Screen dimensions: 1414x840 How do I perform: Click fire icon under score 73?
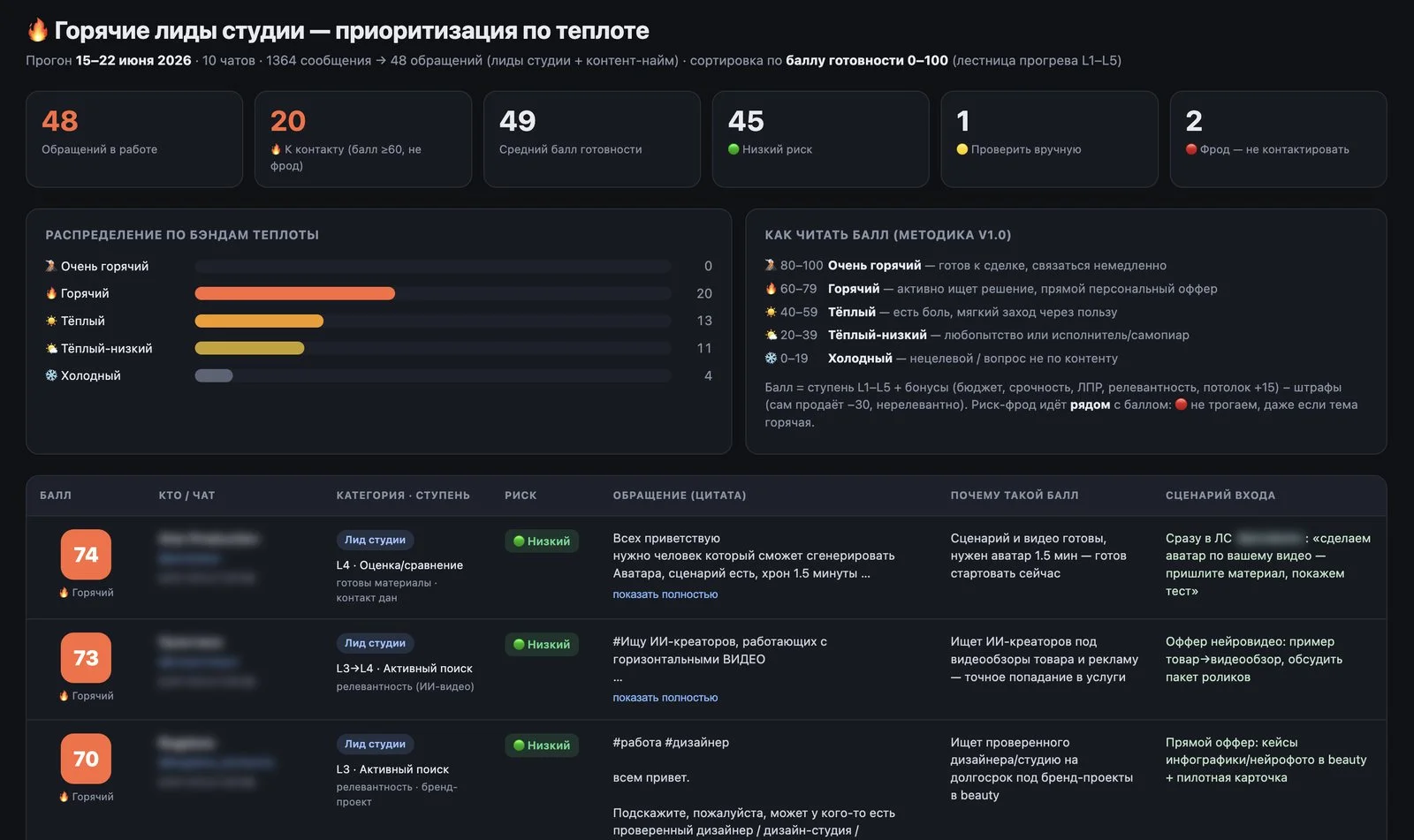point(64,696)
